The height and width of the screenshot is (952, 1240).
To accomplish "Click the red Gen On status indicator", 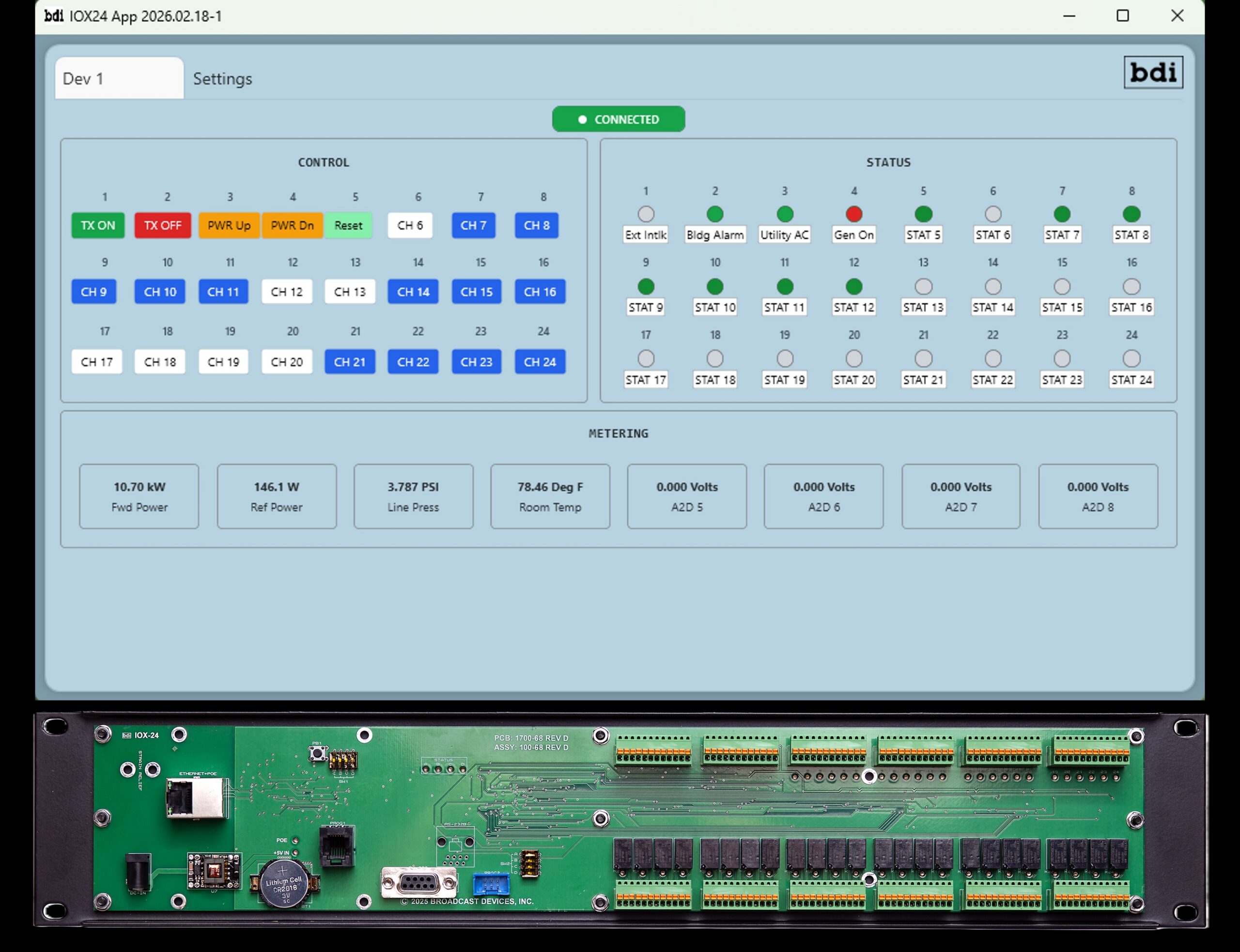I will (853, 214).
